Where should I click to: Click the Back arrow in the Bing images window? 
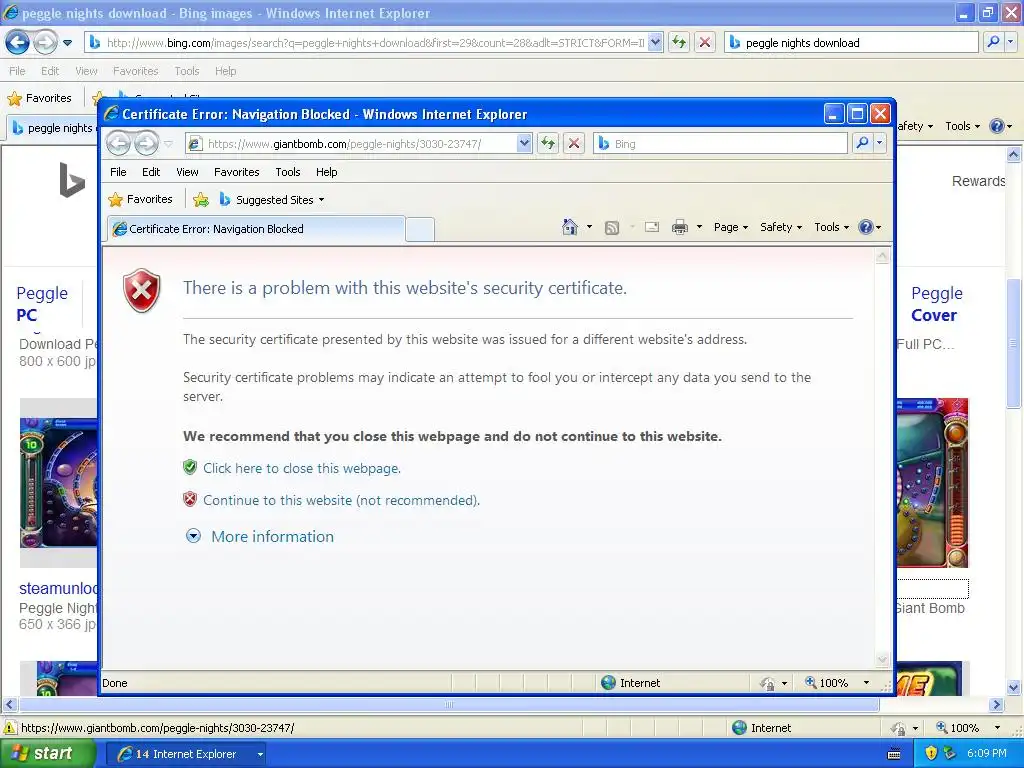tap(18, 43)
